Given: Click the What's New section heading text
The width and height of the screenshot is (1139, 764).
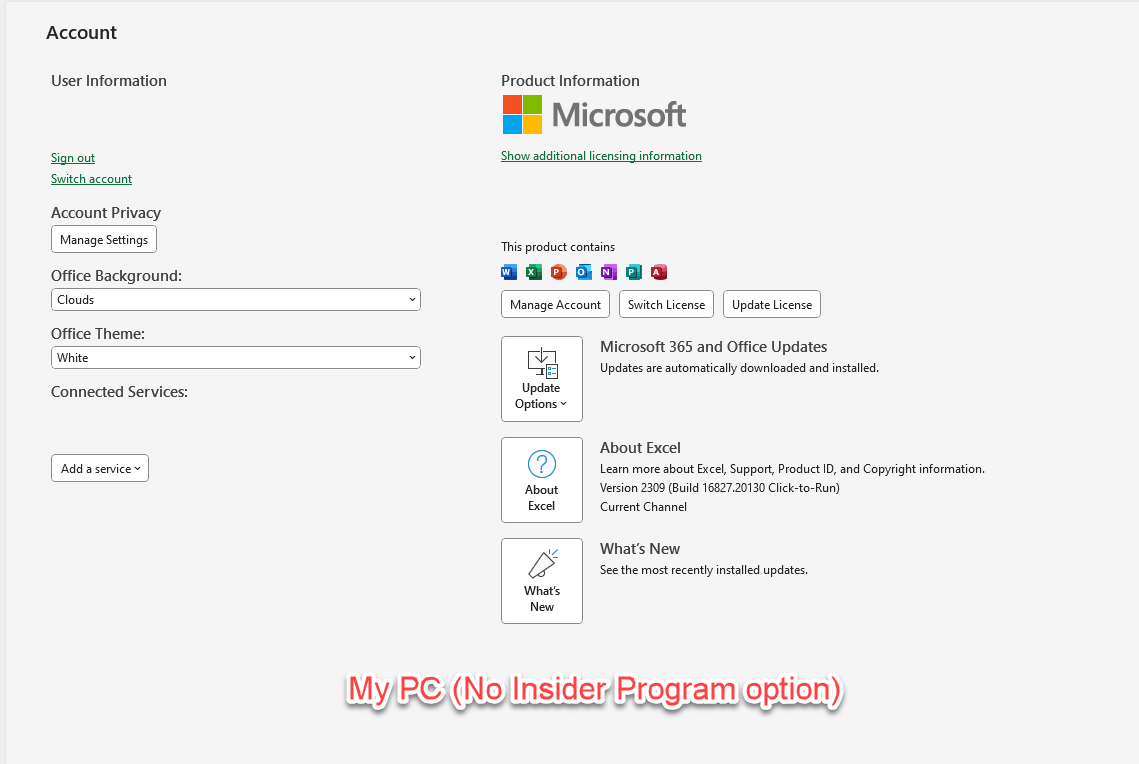Looking at the screenshot, I should (x=640, y=548).
